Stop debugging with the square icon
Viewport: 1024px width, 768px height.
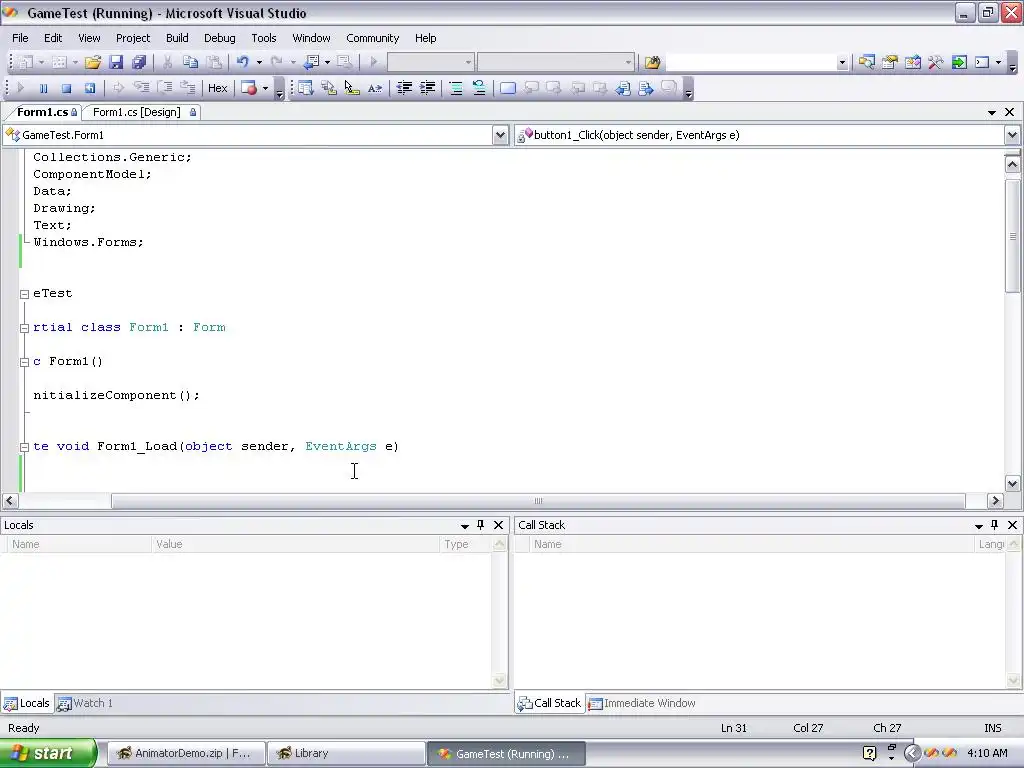66,88
